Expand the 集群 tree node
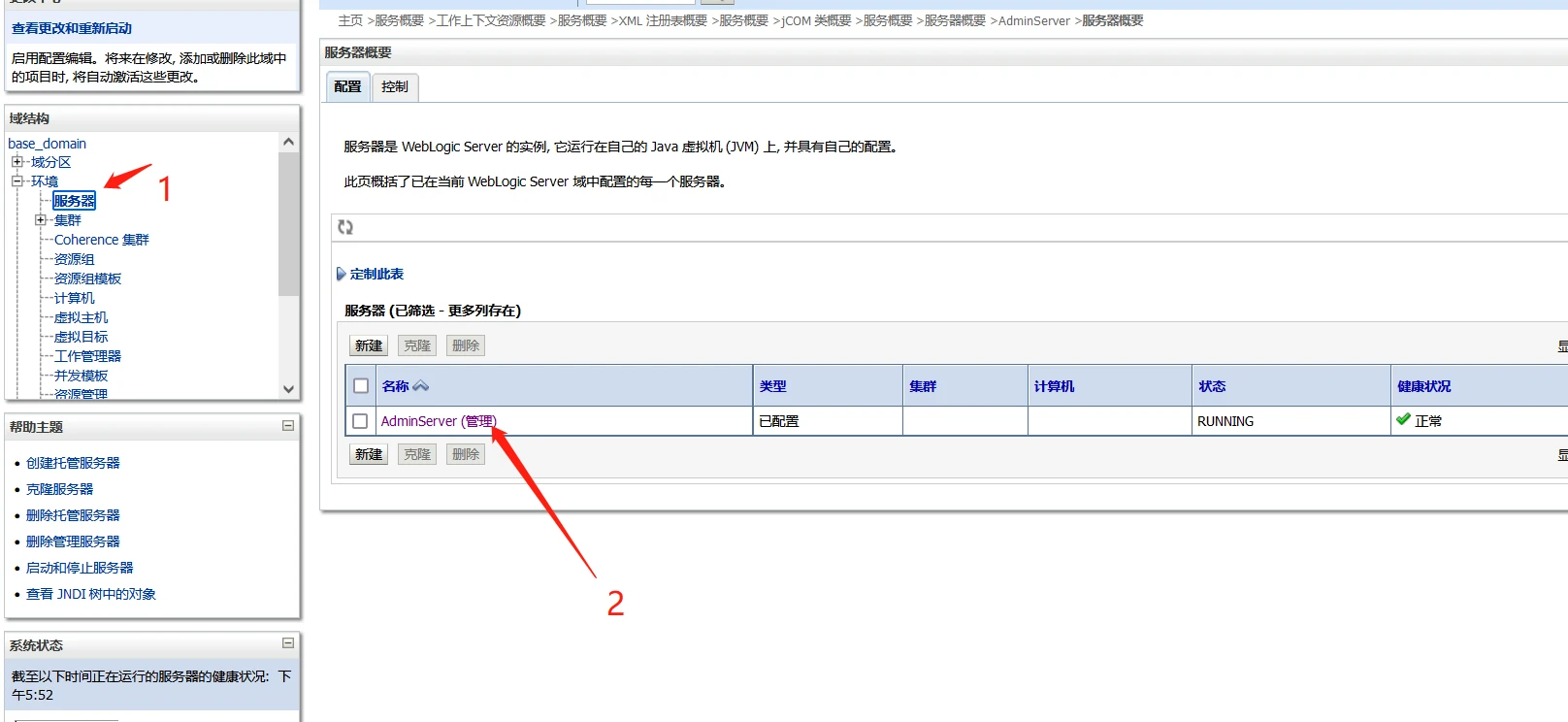 coord(40,220)
